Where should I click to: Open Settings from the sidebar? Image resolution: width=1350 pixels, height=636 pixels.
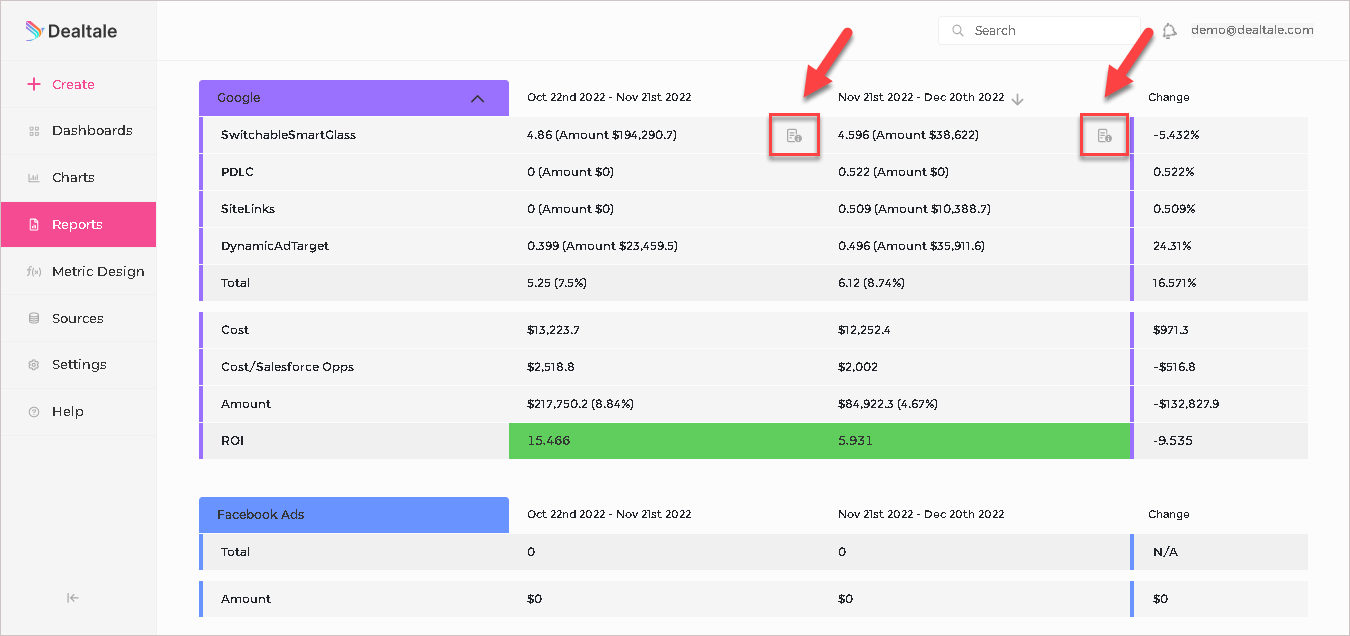[x=78, y=365]
